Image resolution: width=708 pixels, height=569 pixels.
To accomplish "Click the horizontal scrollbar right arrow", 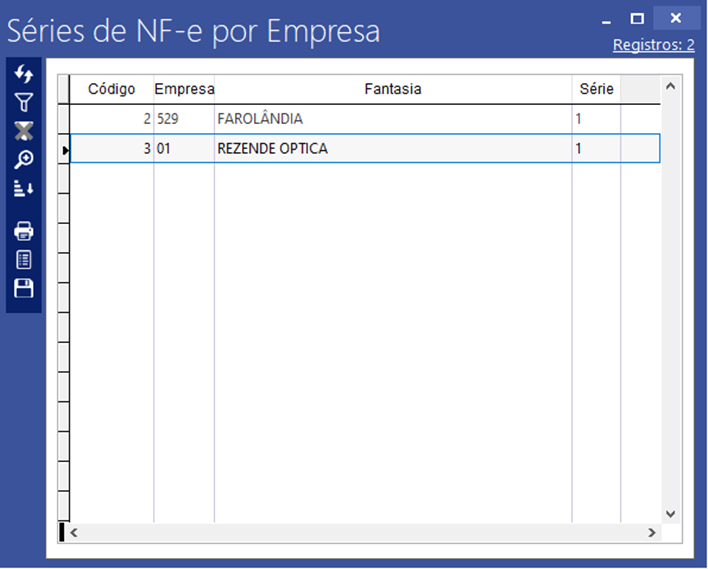I will 651,533.
